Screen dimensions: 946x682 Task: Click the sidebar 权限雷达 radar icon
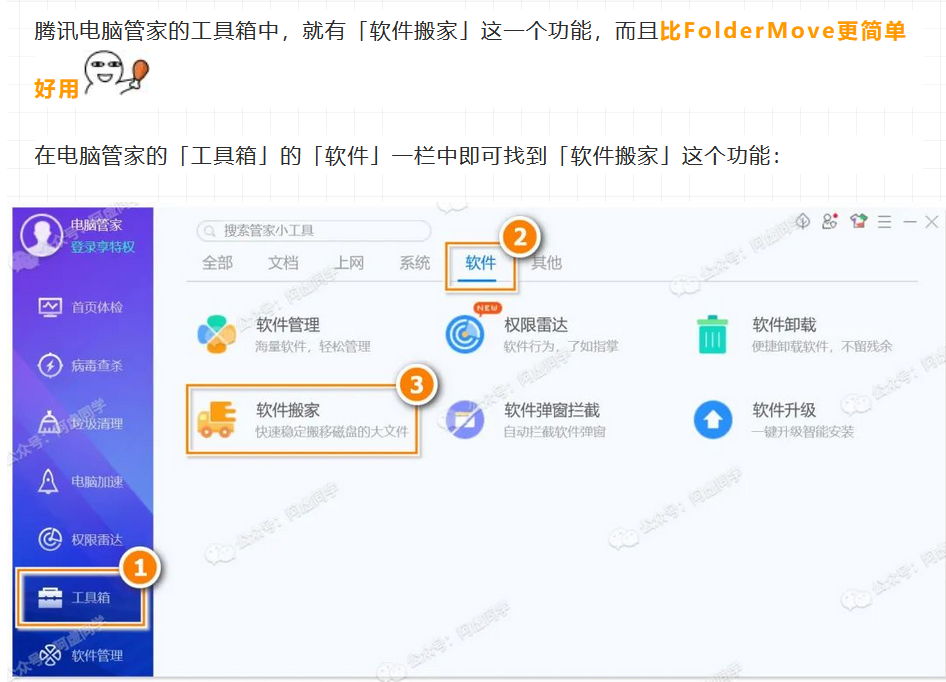50,539
